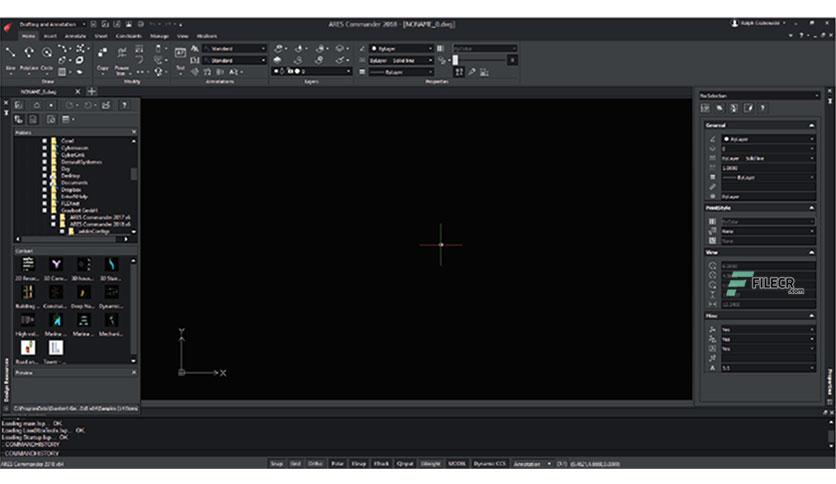Expand the Documents folder tree node
Viewport: 836px width, 484px height.
tap(45, 182)
